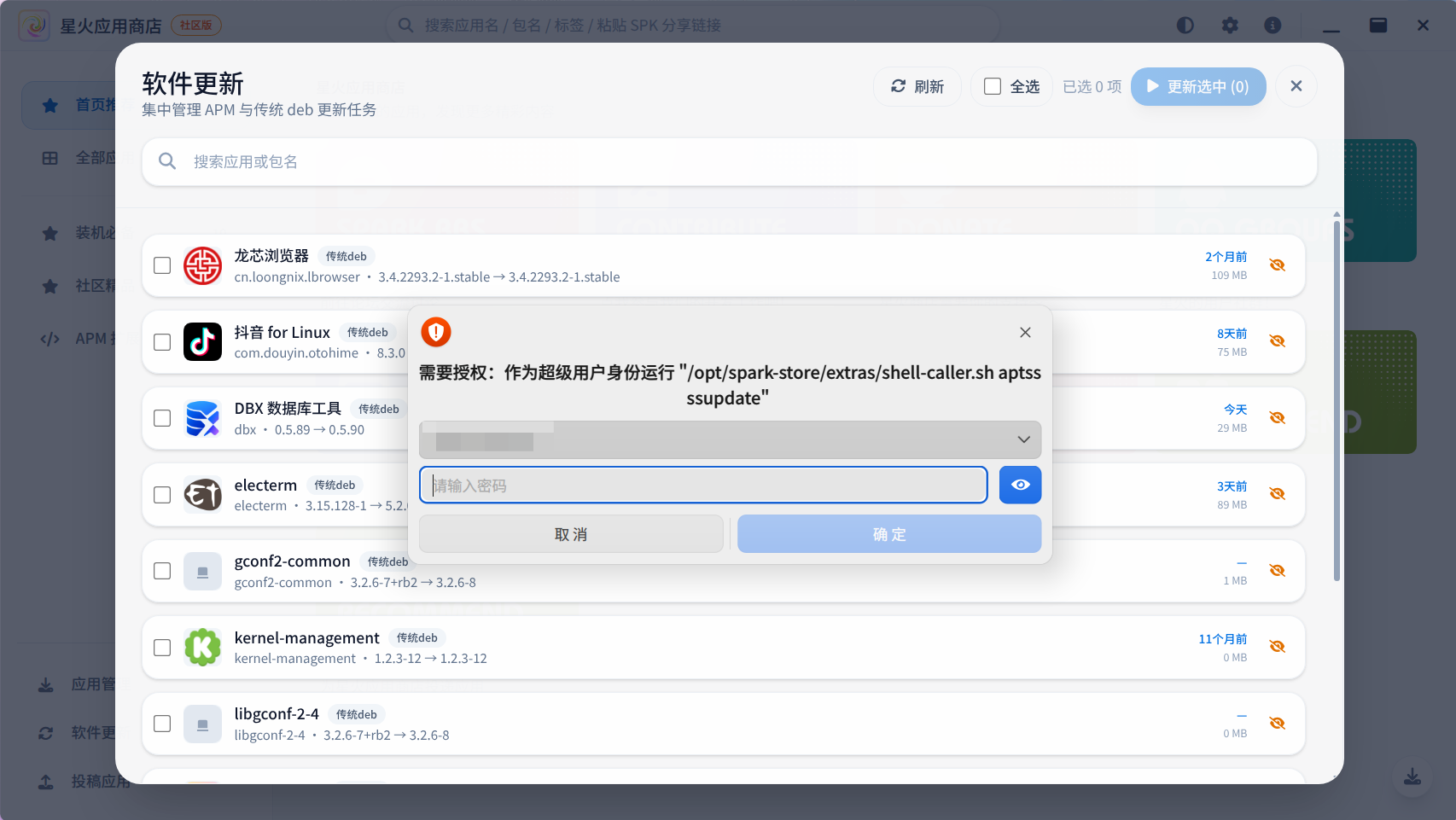Focus the 请输入密码 password field

(x=703, y=485)
